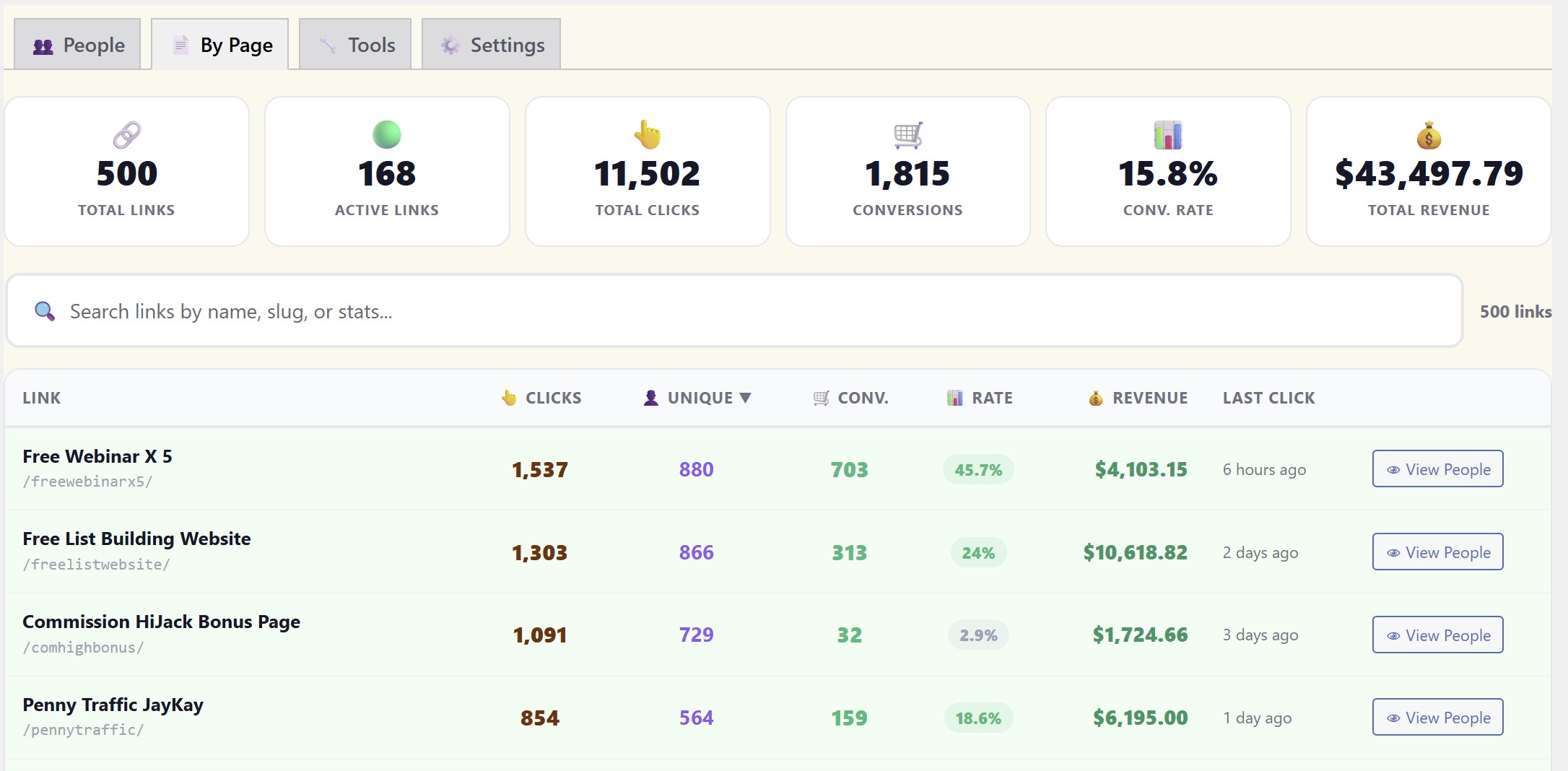View People for Commission HiJack Bonus Page
The height and width of the screenshot is (771, 1568).
1438,635
